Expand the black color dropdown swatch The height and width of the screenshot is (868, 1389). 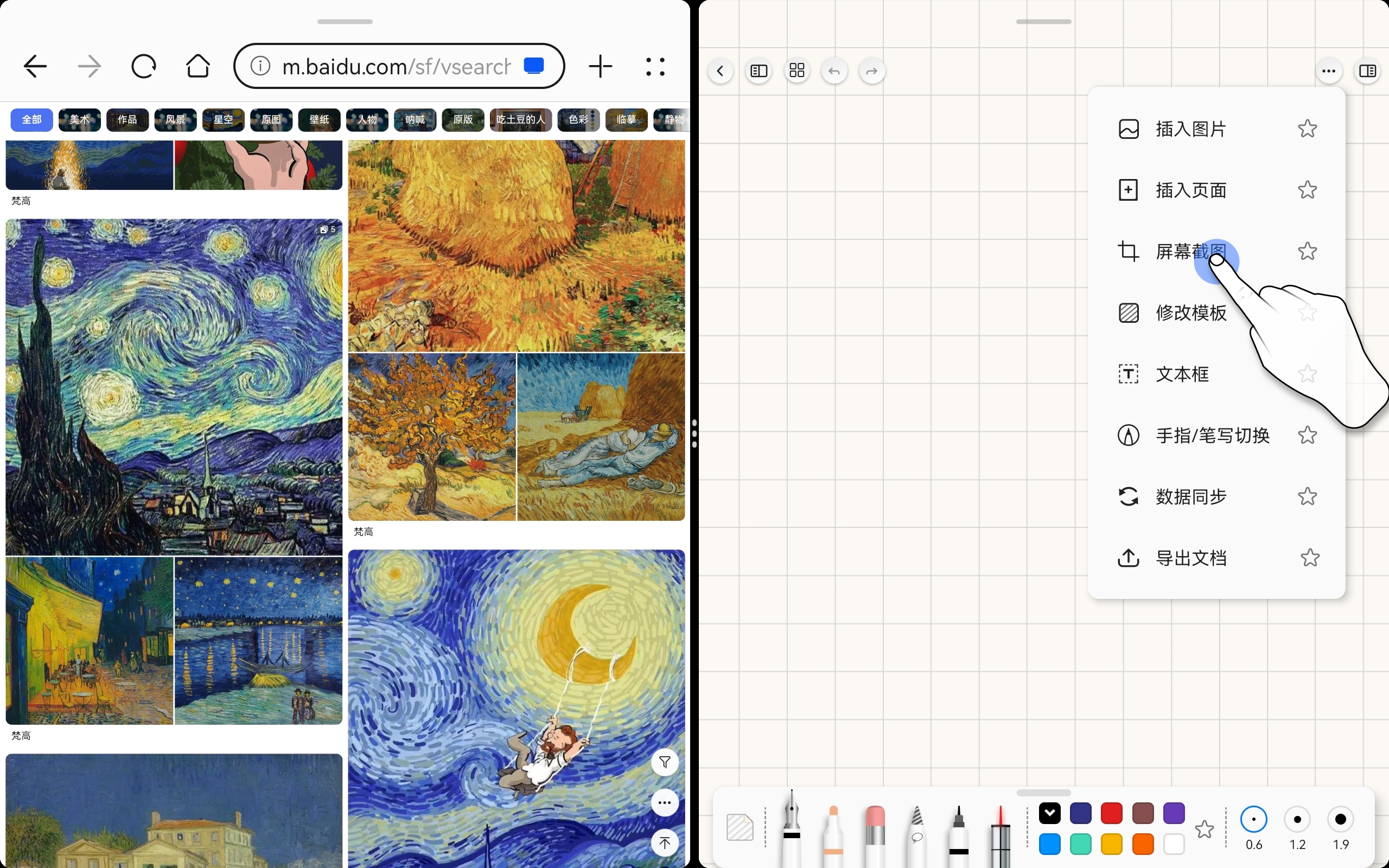(x=1050, y=813)
